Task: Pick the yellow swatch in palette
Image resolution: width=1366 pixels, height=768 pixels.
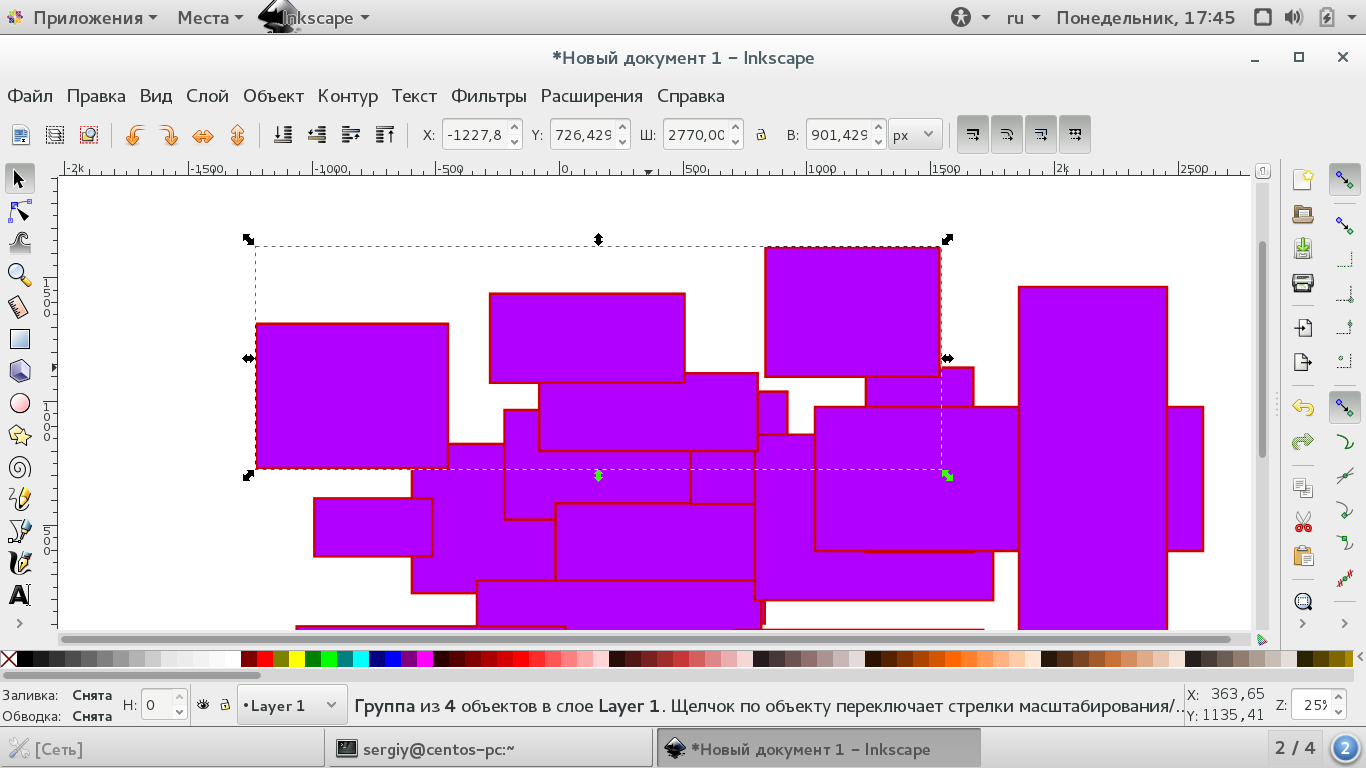Action: pos(297,659)
